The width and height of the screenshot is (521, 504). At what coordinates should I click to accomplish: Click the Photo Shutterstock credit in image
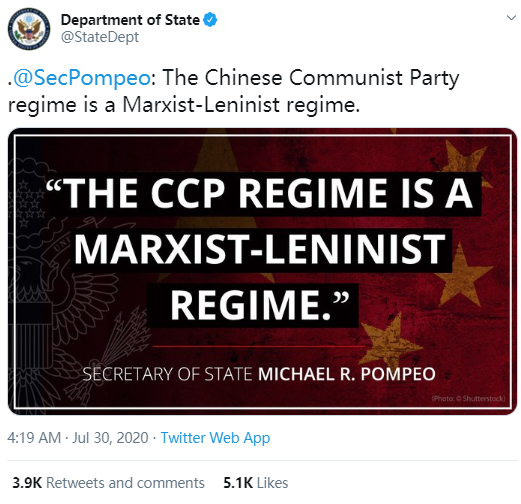[468, 398]
